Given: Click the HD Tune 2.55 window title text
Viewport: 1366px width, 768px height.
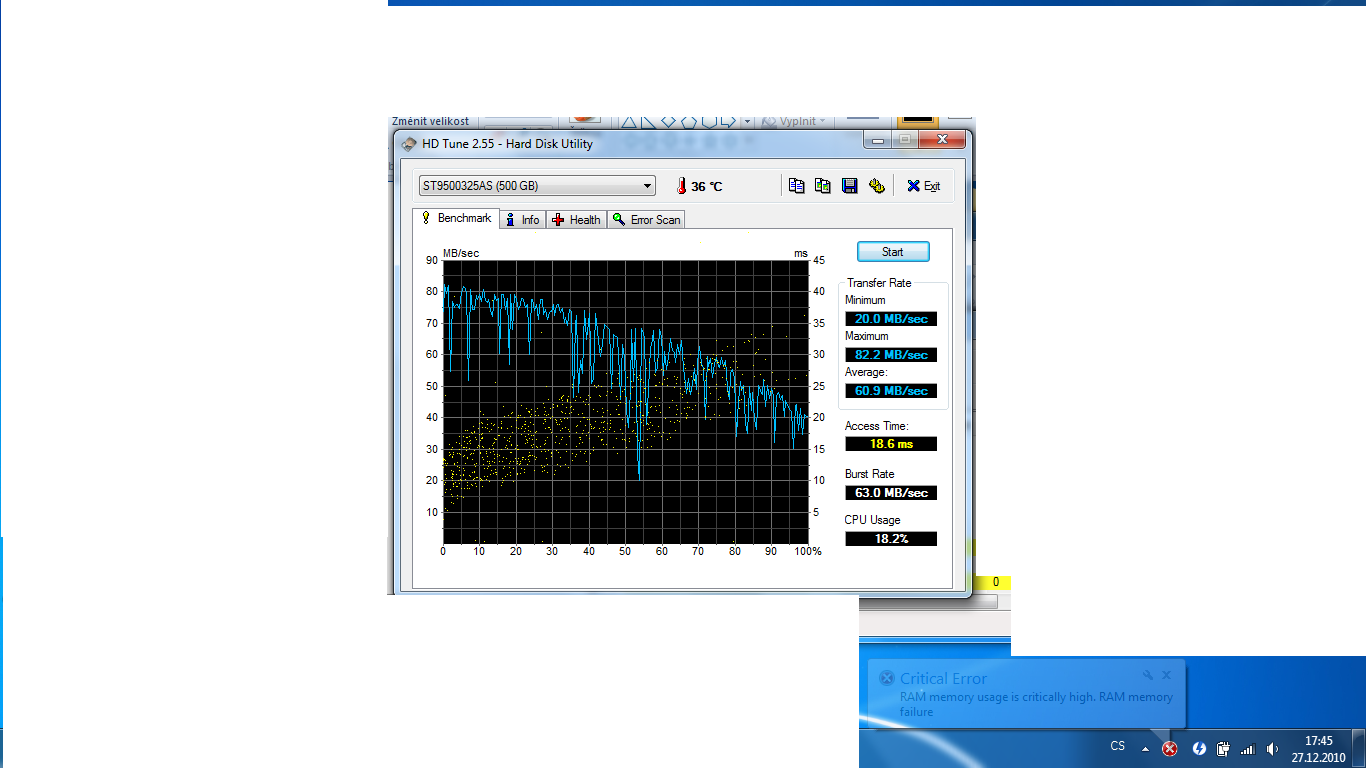Looking at the screenshot, I should coord(507,144).
